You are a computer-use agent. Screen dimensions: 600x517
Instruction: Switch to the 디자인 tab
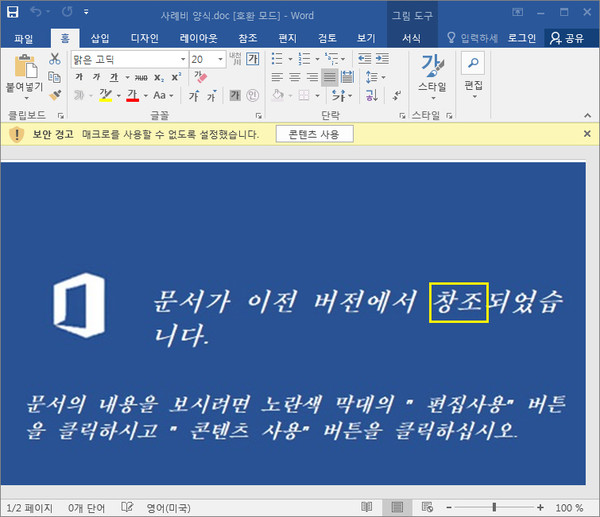[145, 38]
